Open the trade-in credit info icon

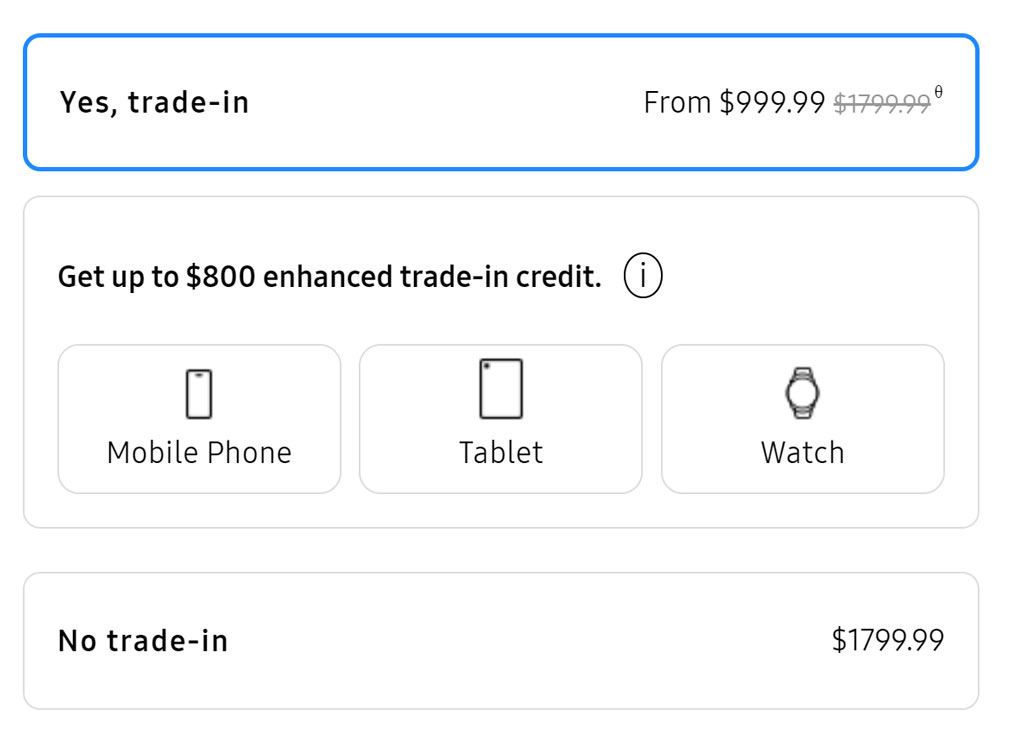coord(644,275)
